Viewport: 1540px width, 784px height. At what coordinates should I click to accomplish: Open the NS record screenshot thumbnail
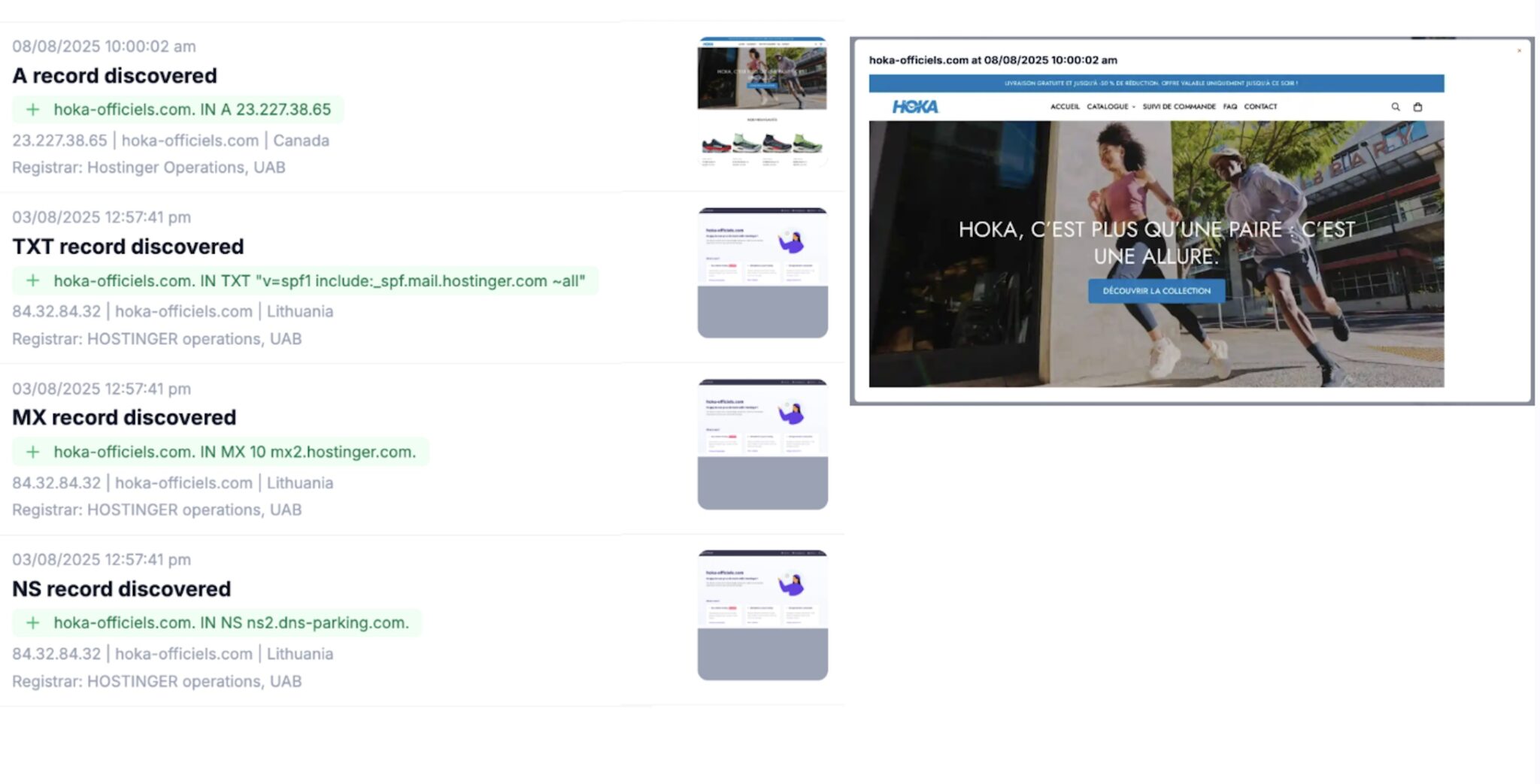coord(762,615)
